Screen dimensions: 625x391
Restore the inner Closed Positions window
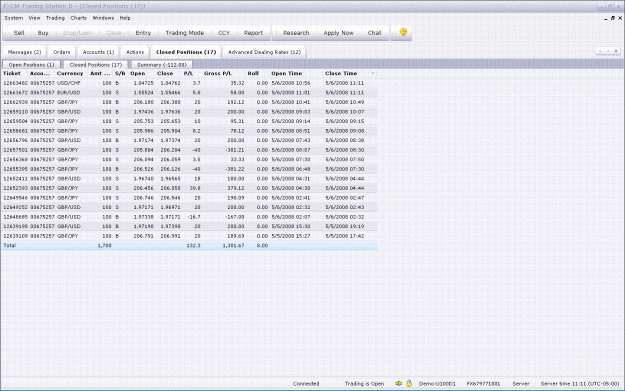tap(613, 18)
